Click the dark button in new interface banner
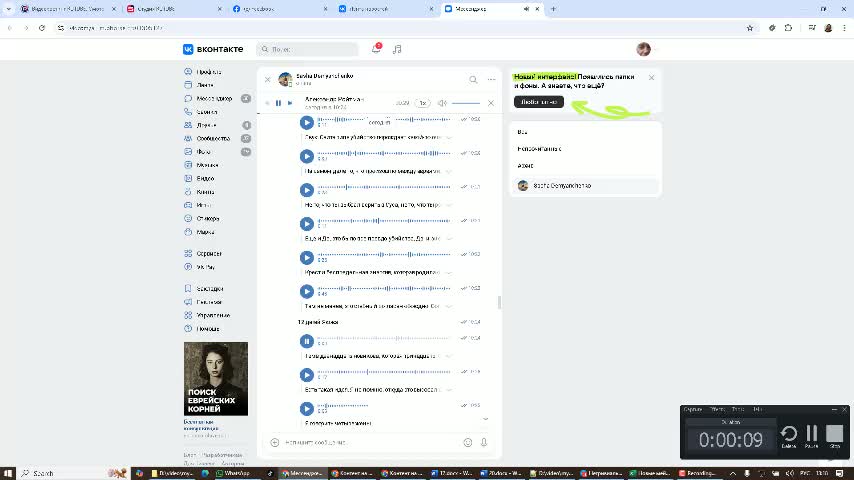Screen dimensions: 854x480 click(x=539, y=102)
